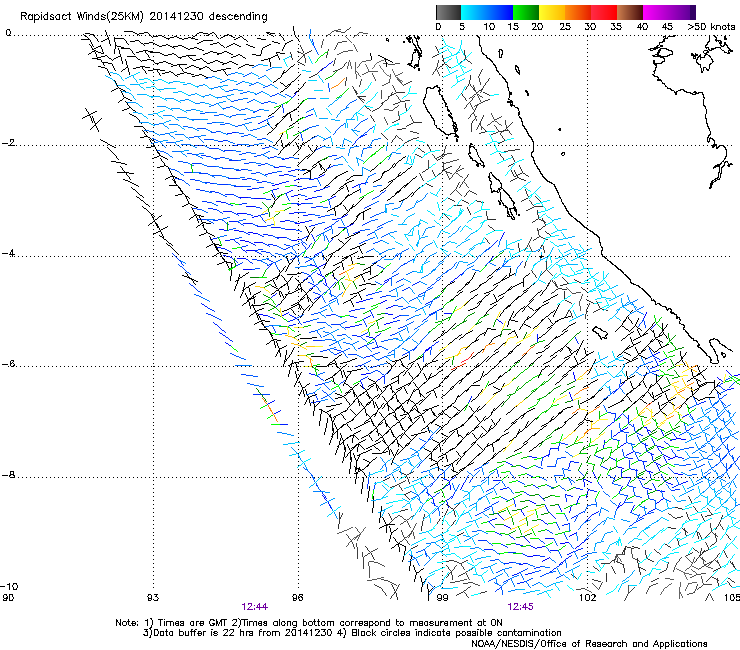This screenshot has height=650, width=740.
Task: Click the orange 25-30 knots legend segment
Action: click(x=577, y=12)
